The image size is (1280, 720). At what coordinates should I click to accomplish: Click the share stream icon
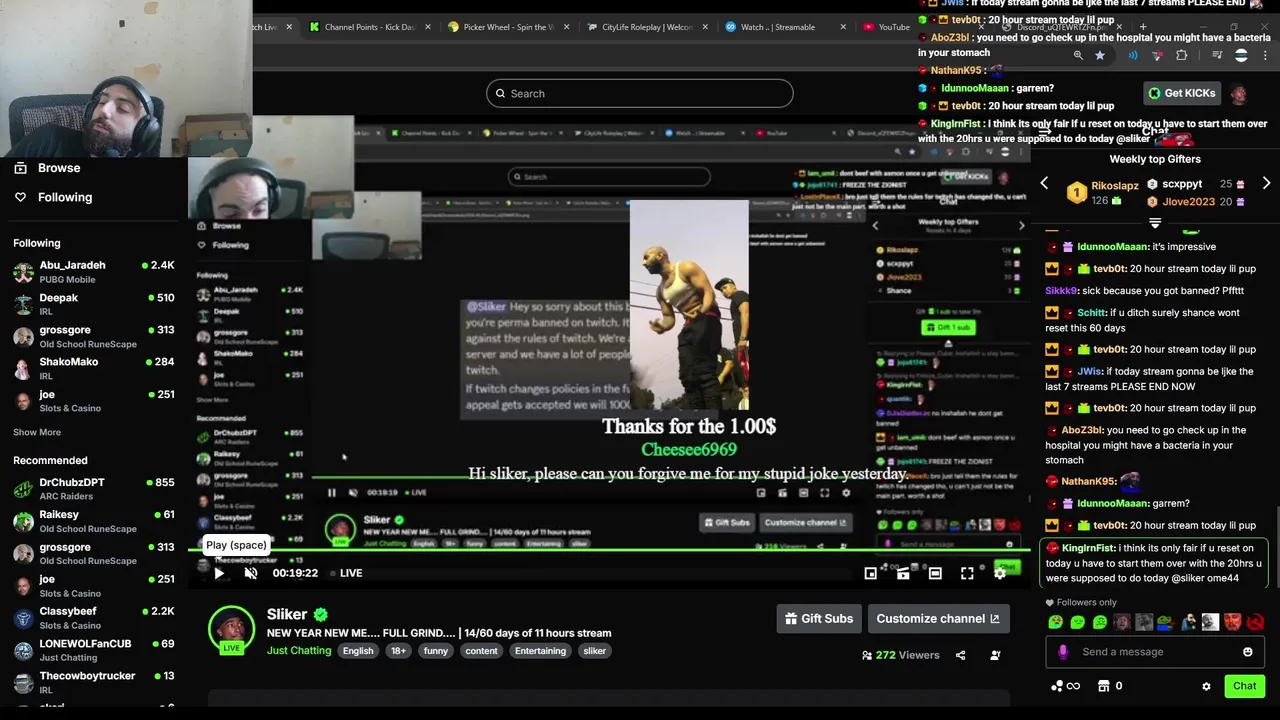[960, 655]
